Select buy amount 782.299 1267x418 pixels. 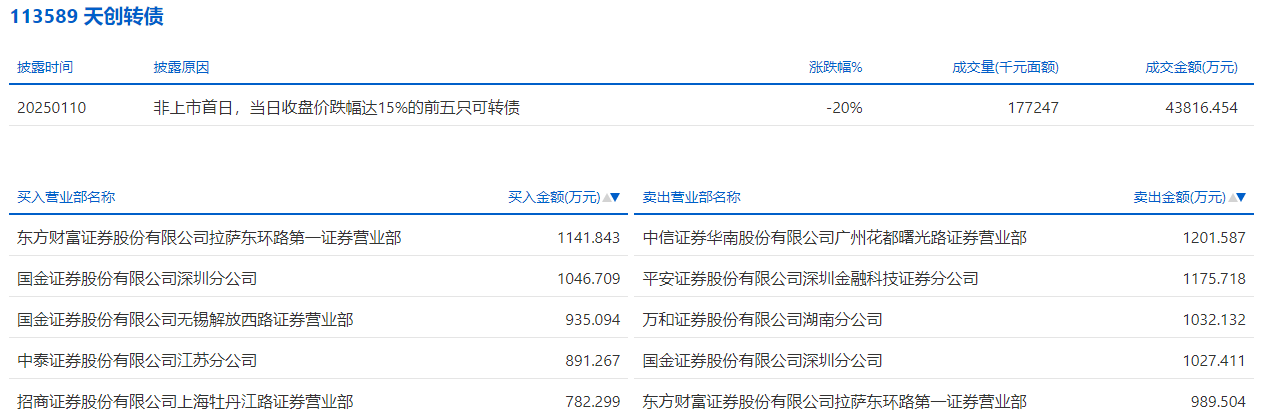[593, 402]
